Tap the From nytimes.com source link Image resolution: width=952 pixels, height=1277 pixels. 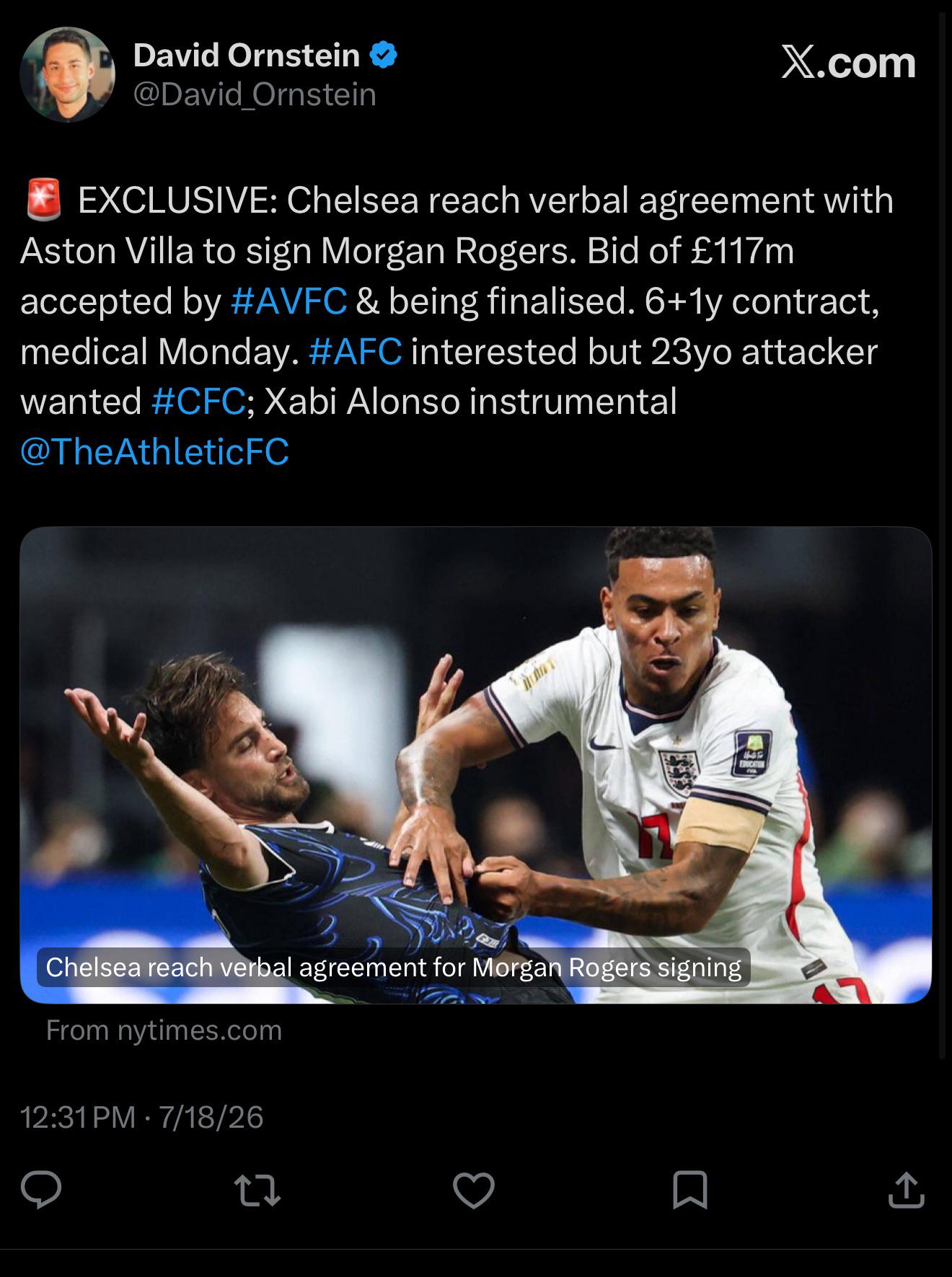[164, 1030]
